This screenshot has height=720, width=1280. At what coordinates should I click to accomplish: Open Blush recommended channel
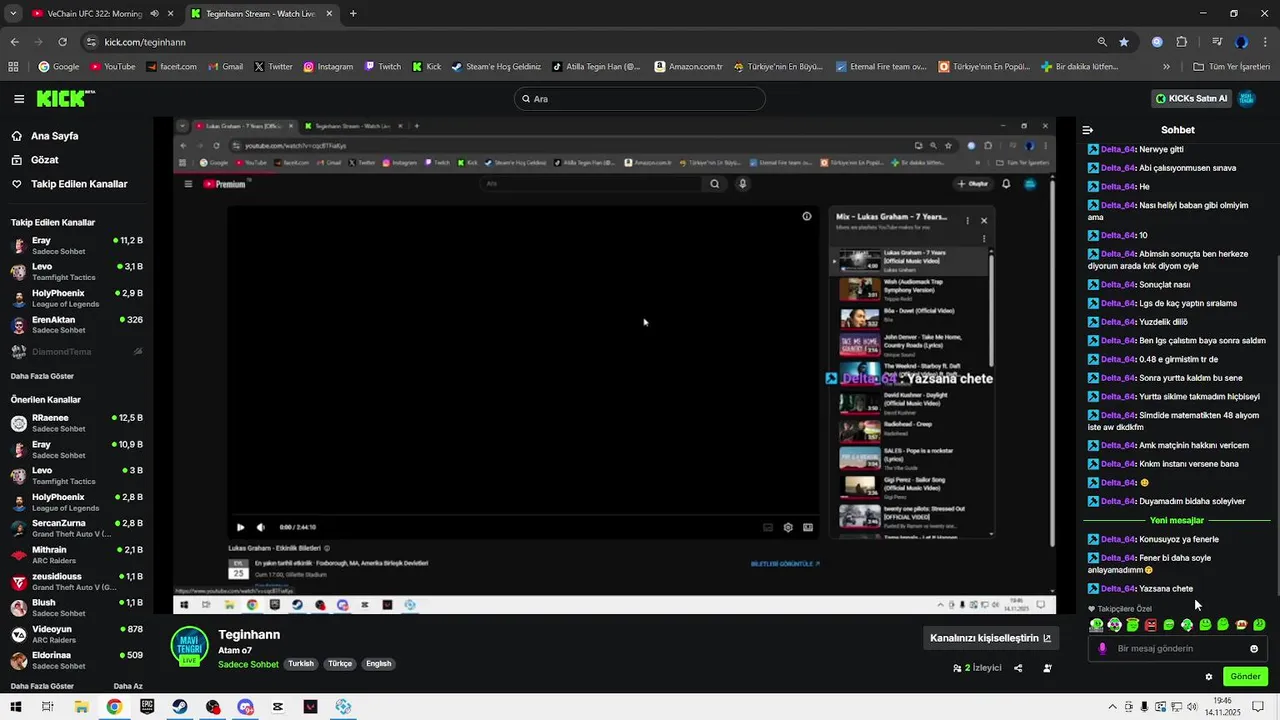coord(77,608)
